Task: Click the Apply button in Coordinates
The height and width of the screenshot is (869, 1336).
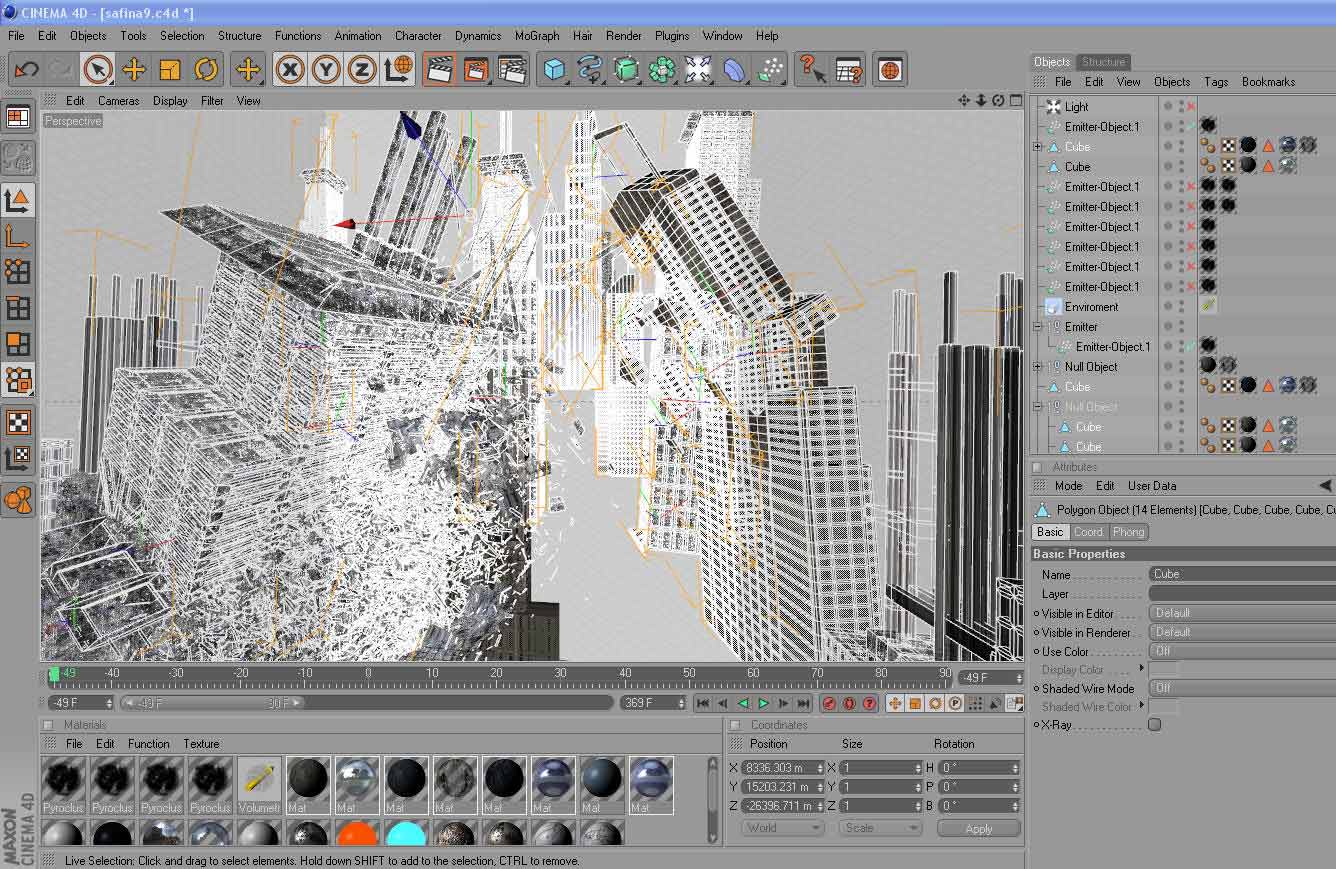Action: [979, 828]
